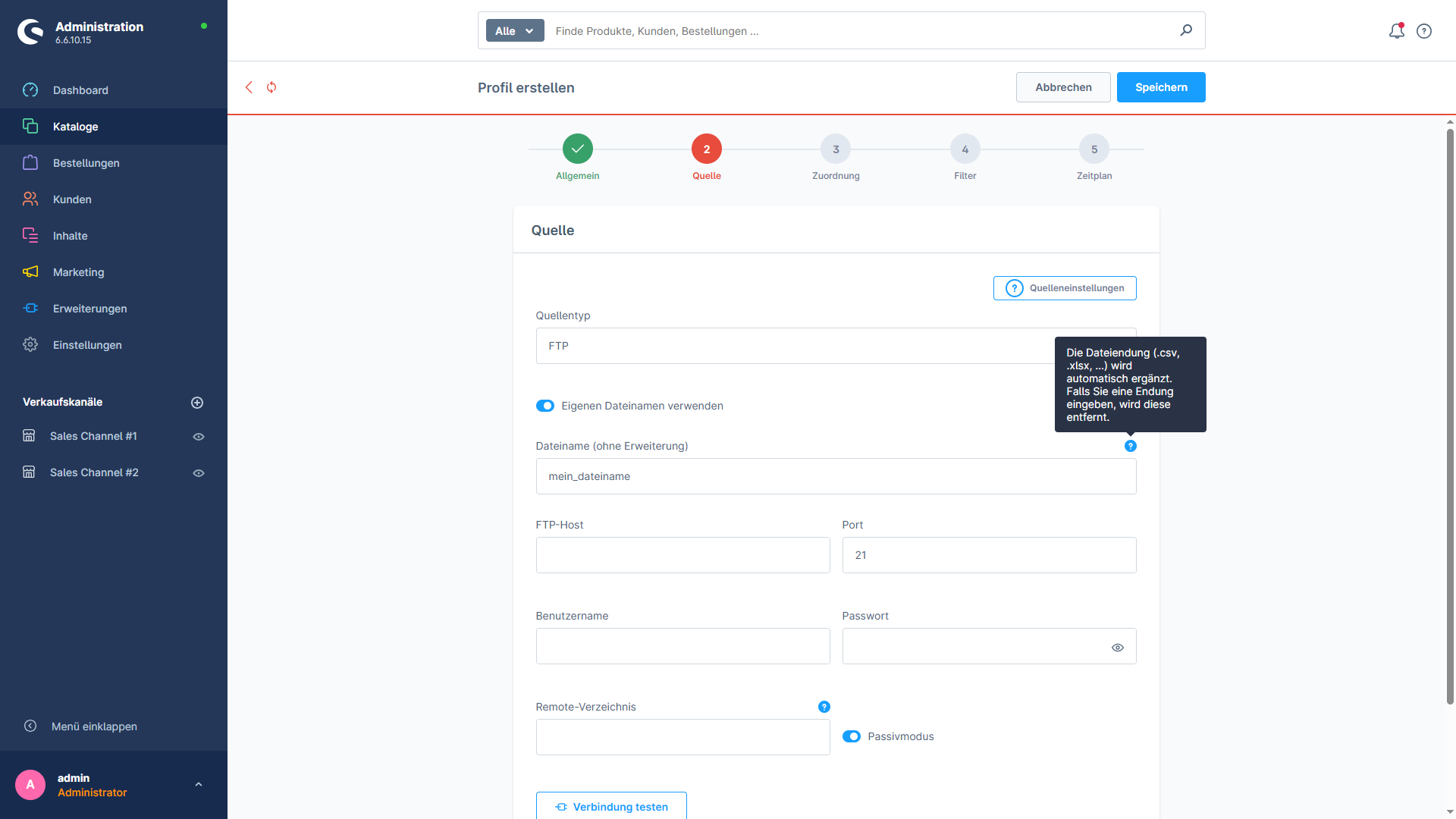Open Bestellungen menu item
Image resolution: width=1456 pixels, height=819 pixels.
[x=114, y=163]
